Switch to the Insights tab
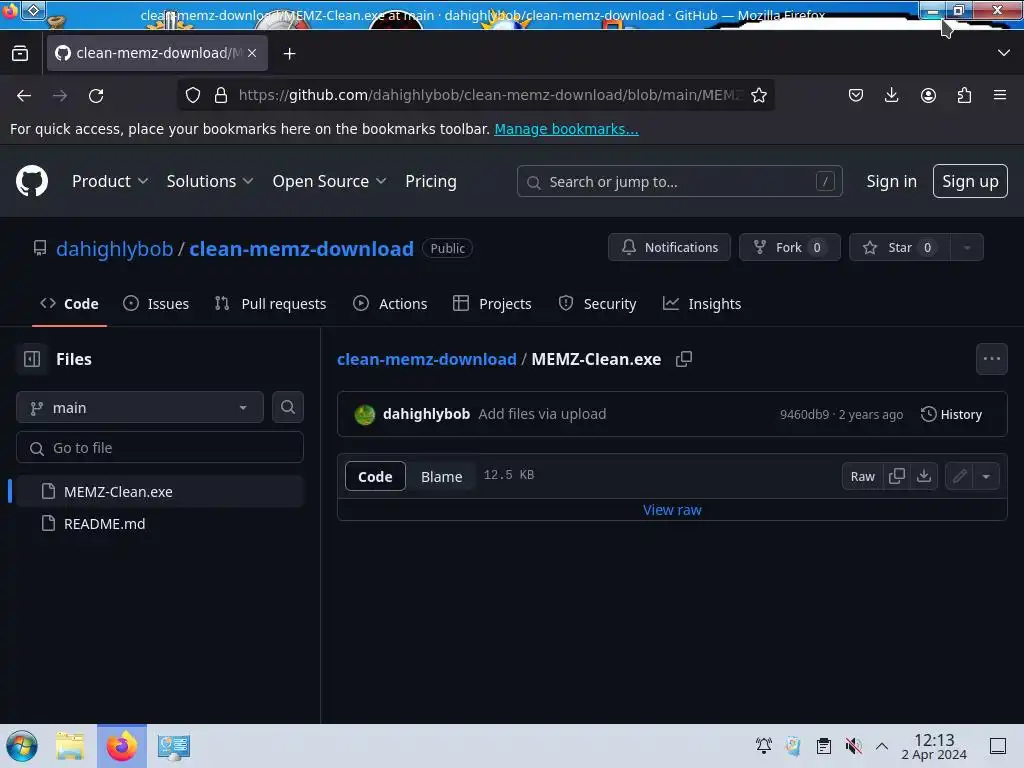Image resolution: width=1024 pixels, height=768 pixels. pyautogui.click(x=702, y=304)
